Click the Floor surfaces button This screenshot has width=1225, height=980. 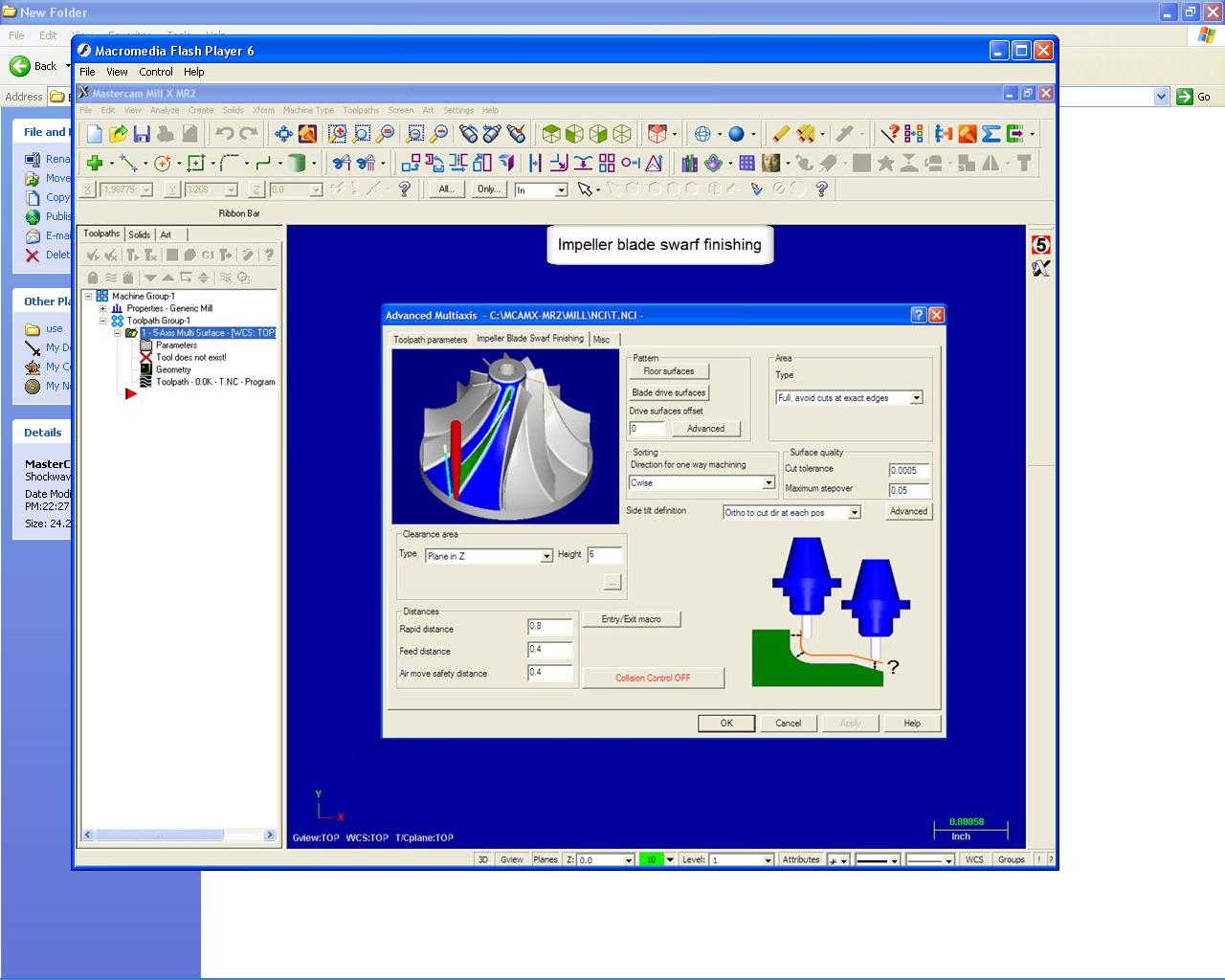669,371
